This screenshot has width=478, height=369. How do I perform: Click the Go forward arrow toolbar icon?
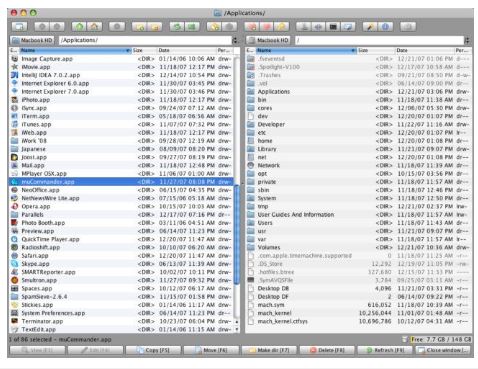pyautogui.click(x=57, y=27)
